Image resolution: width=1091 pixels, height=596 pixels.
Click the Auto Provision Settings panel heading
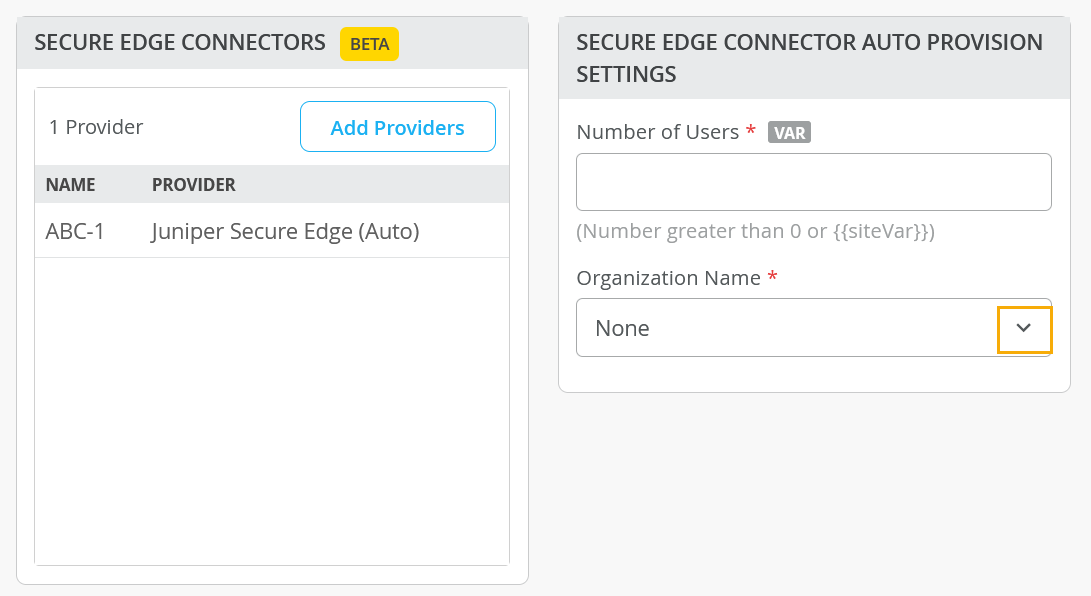(x=809, y=58)
